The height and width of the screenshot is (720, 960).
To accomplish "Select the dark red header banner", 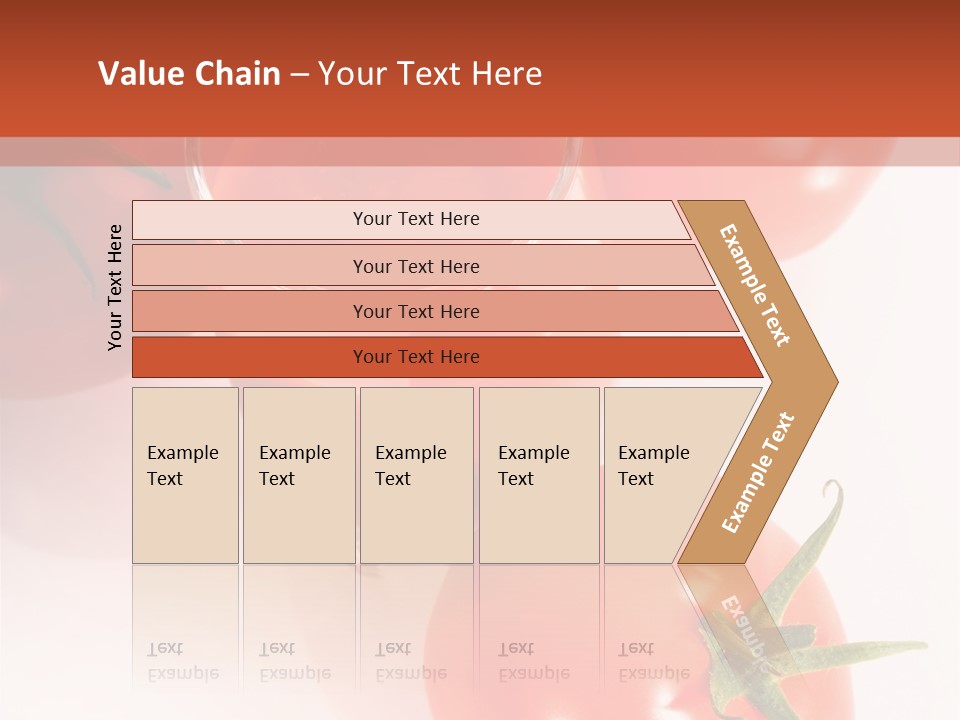I will pos(480,68).
